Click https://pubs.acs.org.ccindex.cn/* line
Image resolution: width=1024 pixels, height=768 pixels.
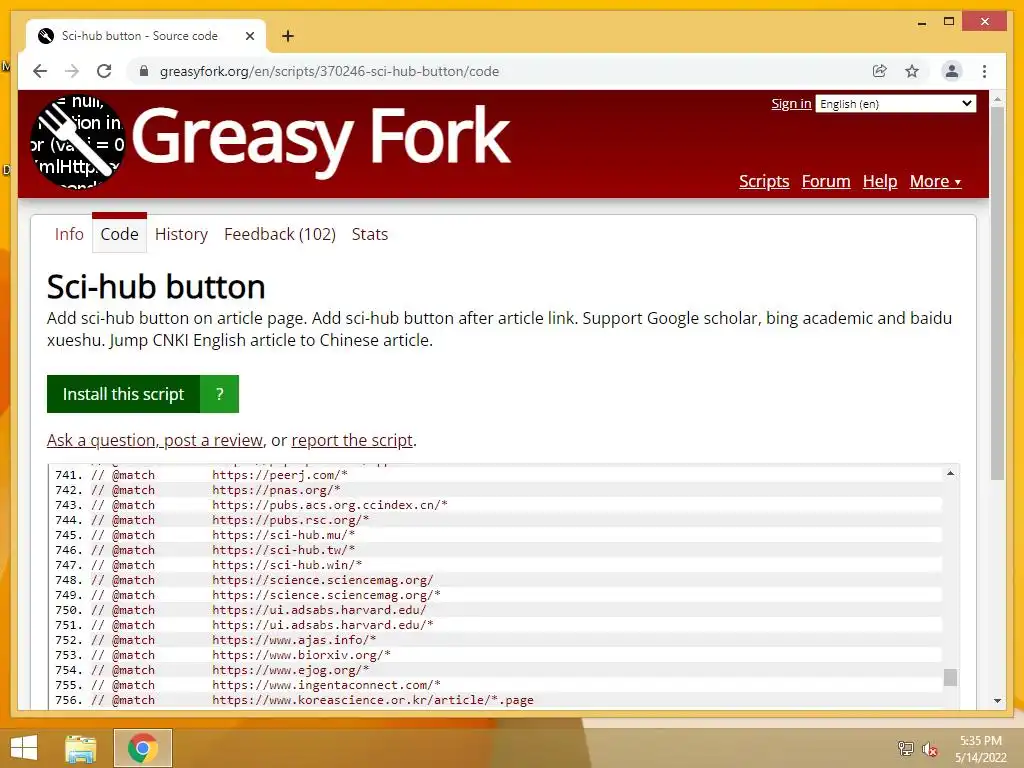tap(330, 505)
